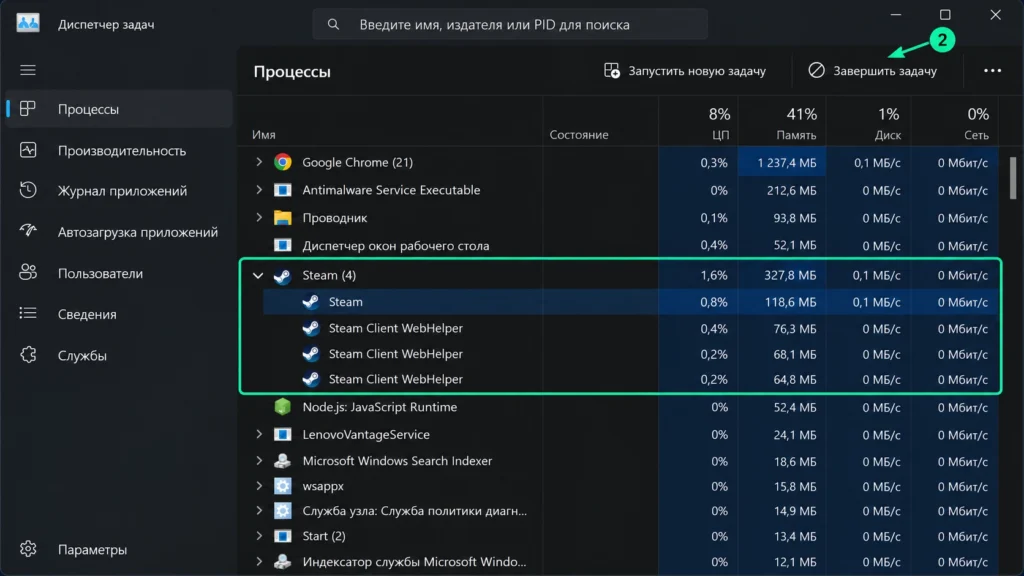Select the last Steam Client WebHelper row (64,8 МБ)
1024x576 pixels.
(x=618, y=379)
